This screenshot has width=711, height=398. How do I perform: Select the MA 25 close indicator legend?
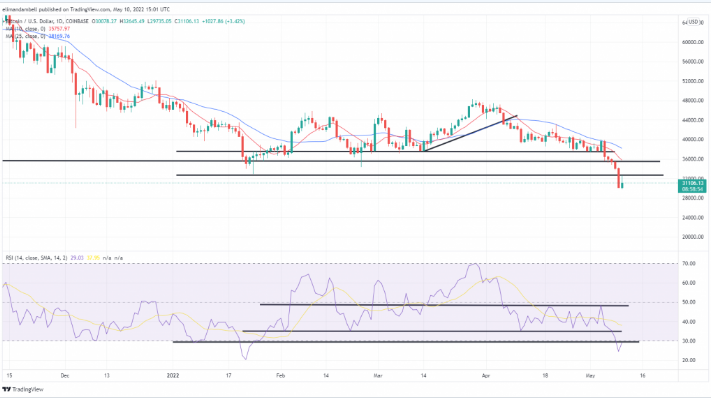37,36
